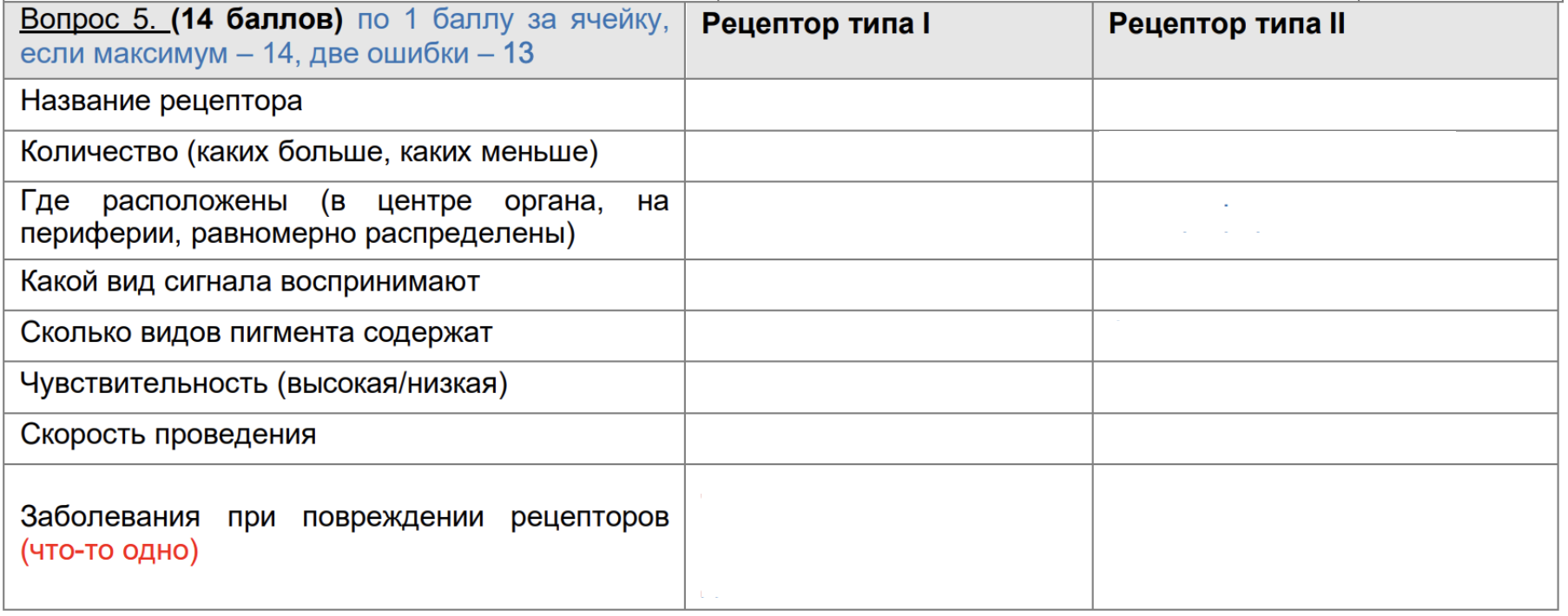Select the 'Количество' cell under Рецептор типа I

click(x=888, y=156)
